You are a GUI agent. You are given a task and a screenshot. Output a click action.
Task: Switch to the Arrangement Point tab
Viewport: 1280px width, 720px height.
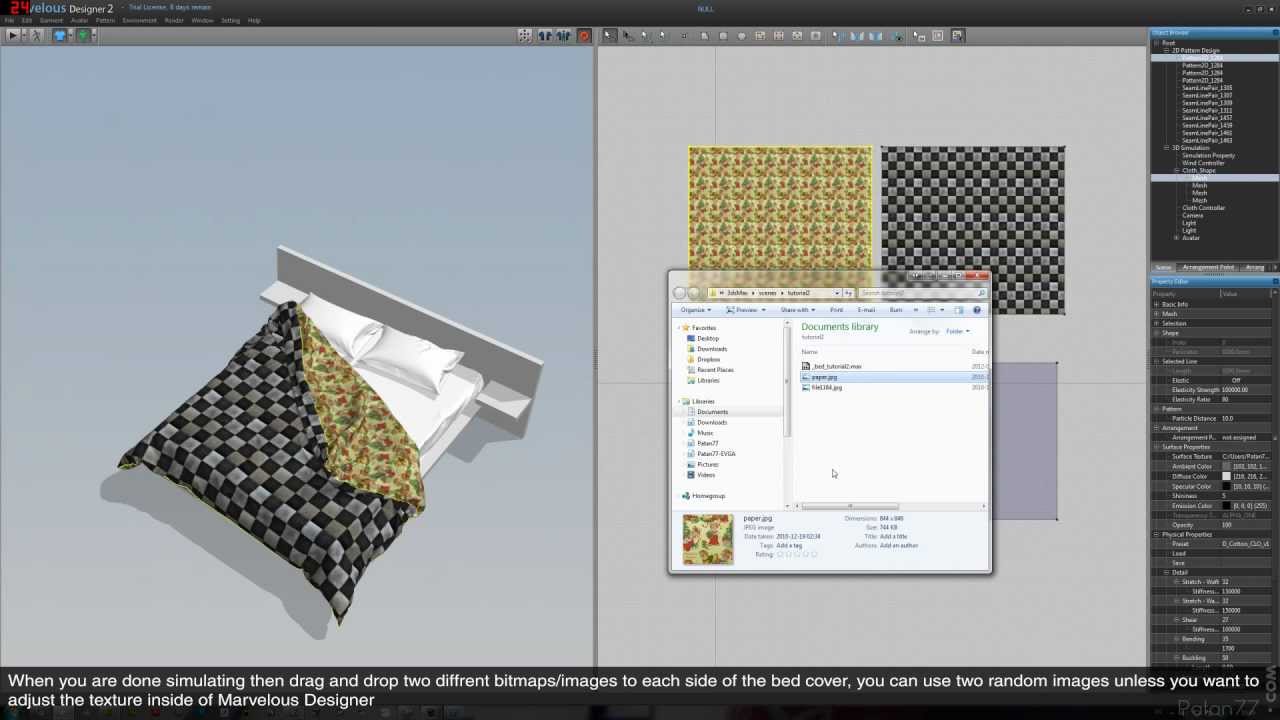click(1208, 267)
